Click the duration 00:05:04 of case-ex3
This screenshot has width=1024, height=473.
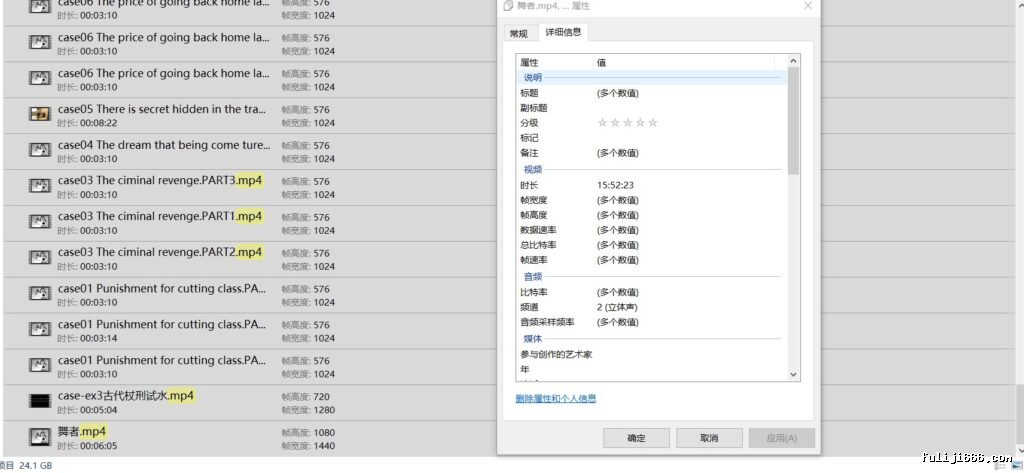(99, 410)
